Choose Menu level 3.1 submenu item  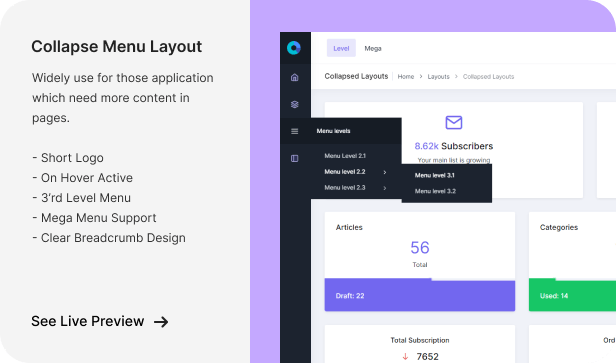(x=434, y=175)
